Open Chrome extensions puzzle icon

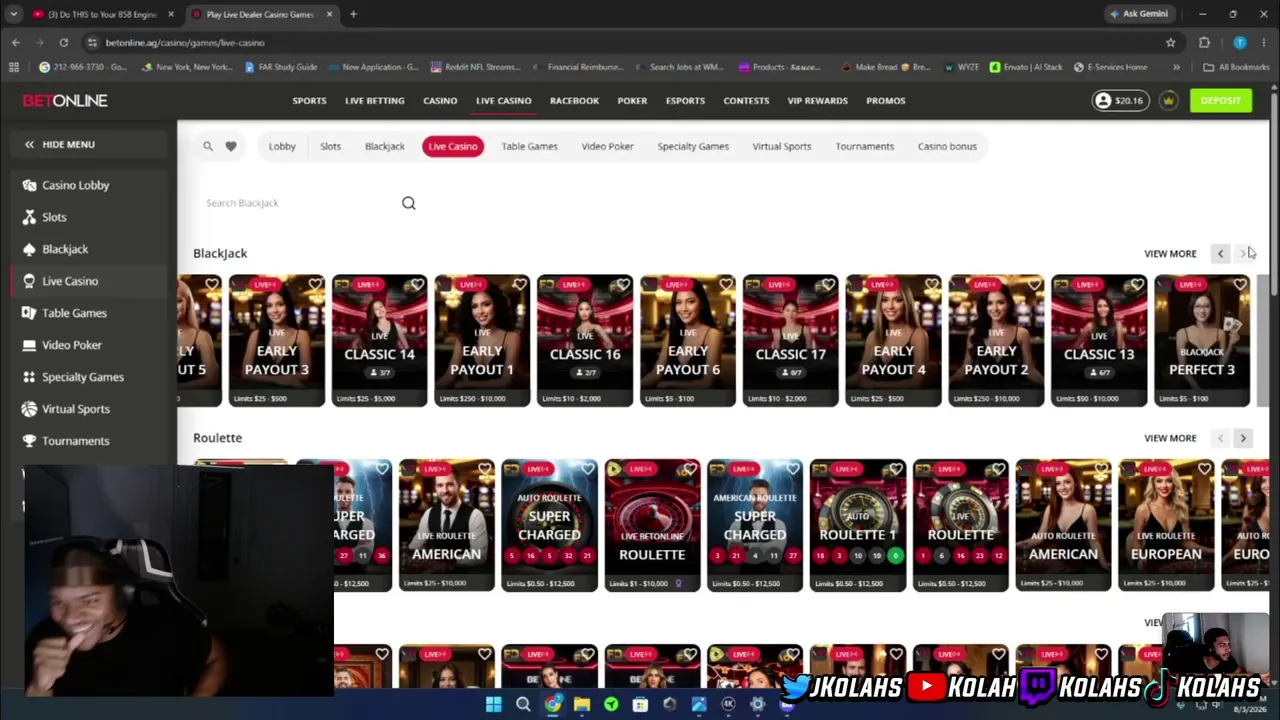tap(1204, 42)
